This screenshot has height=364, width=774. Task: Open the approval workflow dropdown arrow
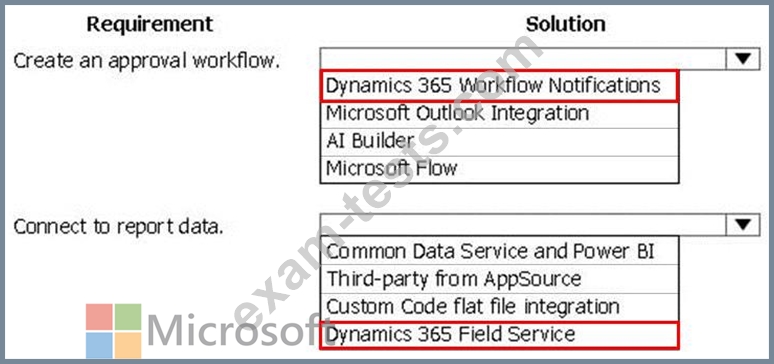[x=742, y=59]
